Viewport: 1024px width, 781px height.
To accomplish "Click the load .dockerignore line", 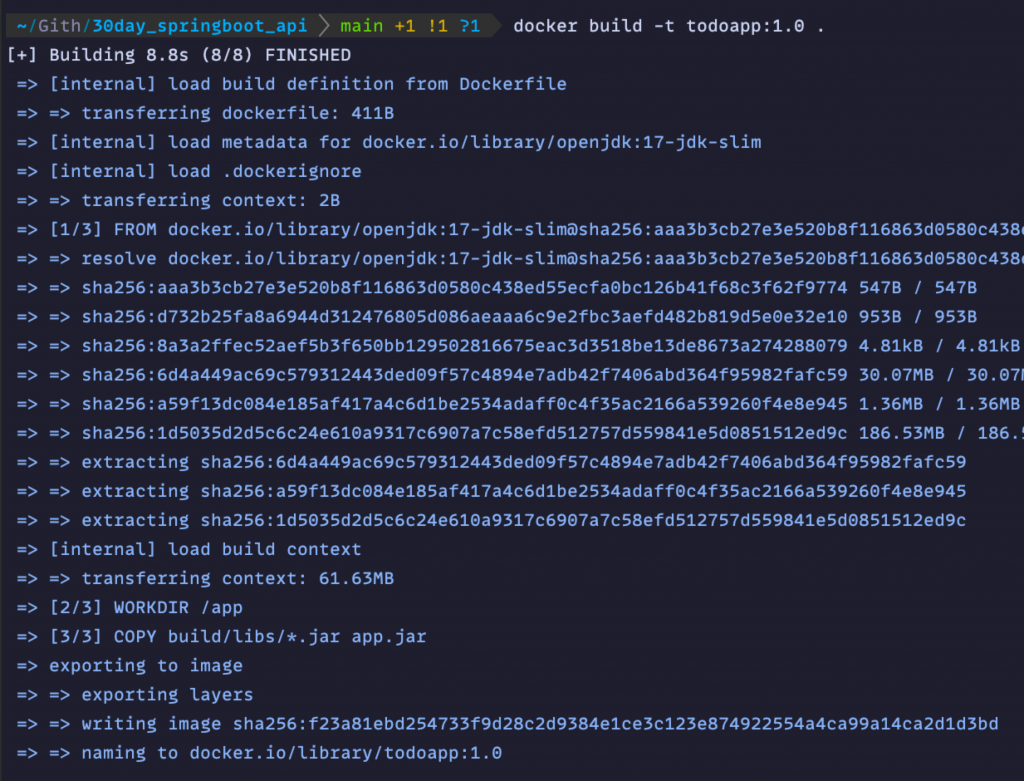I will [x=205, y=171].
